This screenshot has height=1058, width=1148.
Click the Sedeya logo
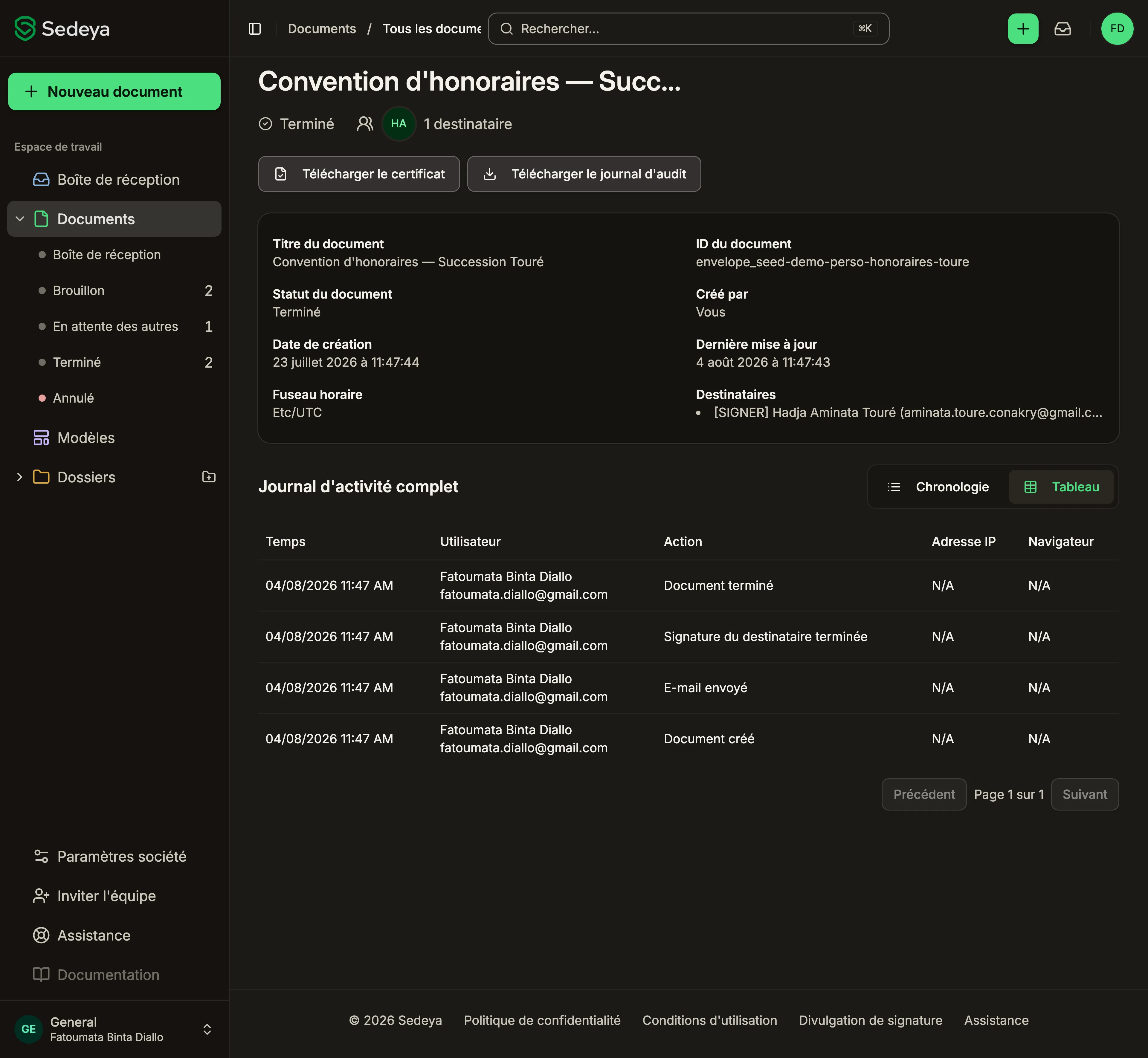62,29
